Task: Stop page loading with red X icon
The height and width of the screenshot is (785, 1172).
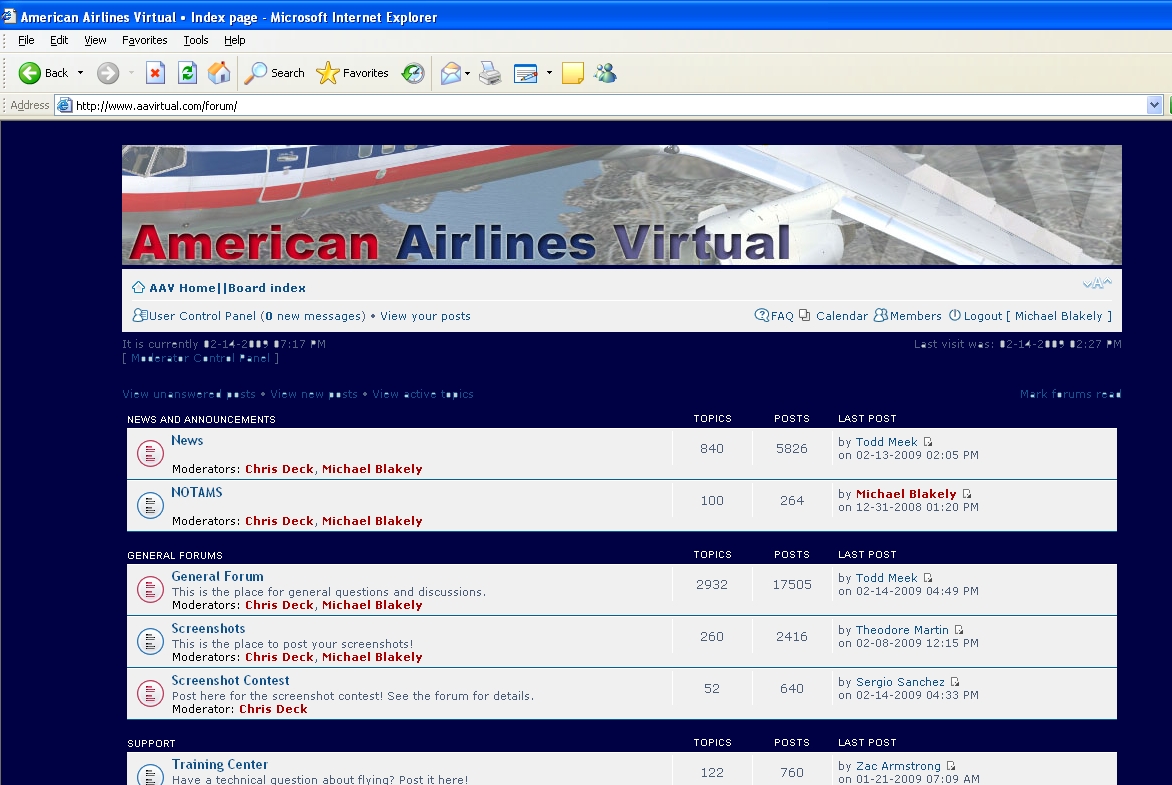Action: tap(155, 73)
